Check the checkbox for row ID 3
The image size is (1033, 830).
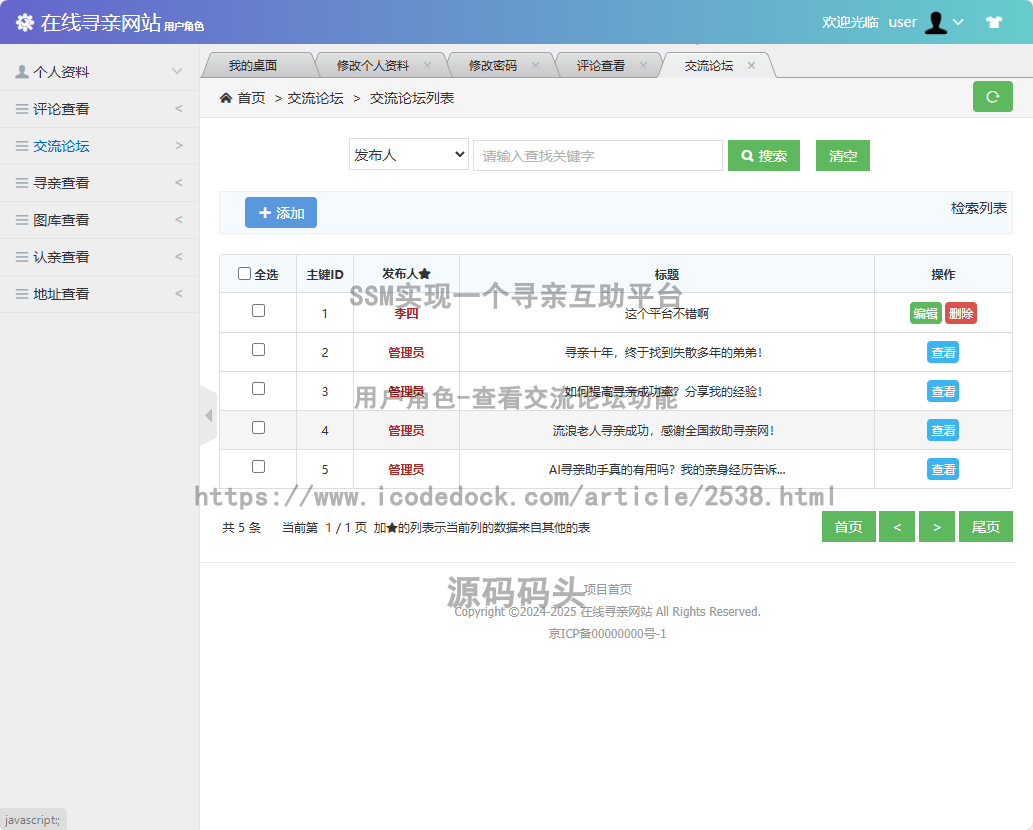click(258, 388)
